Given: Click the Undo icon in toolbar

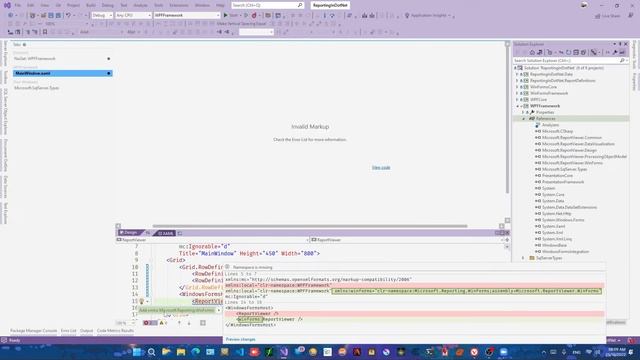Looking at the screenshot, I should click(68, 15).
